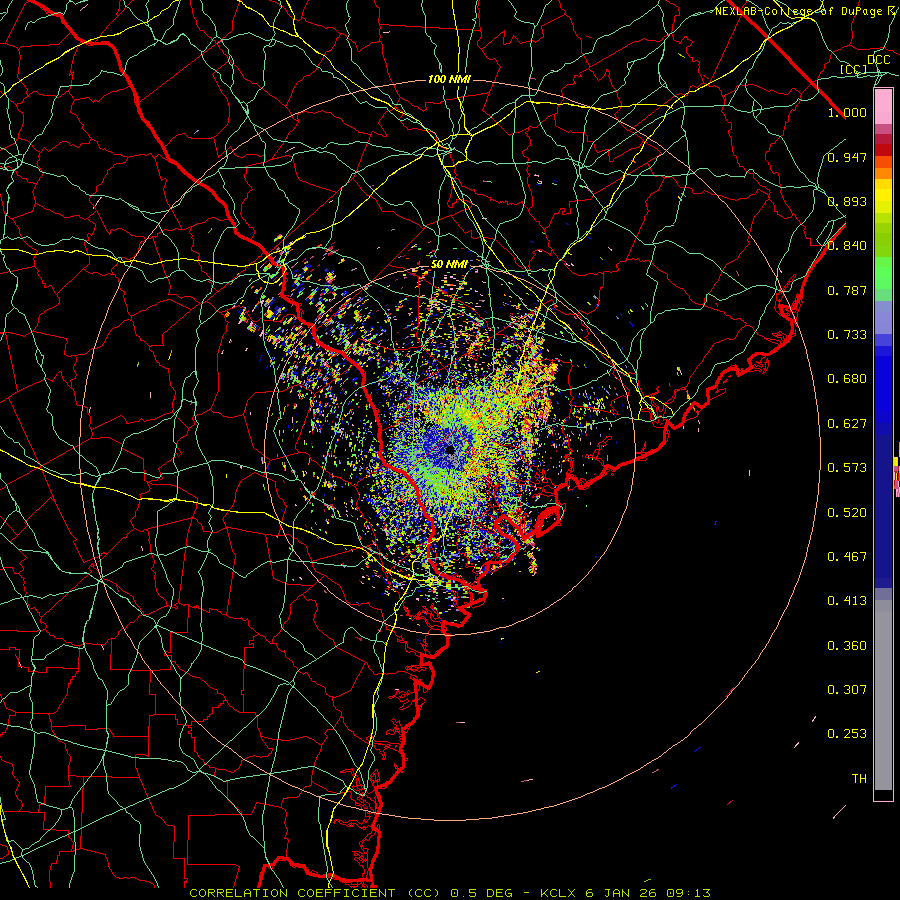The image size is (900, 900).
Task: Click the 09:13 timestamp in the caption
Action: [x=688, y=893]
